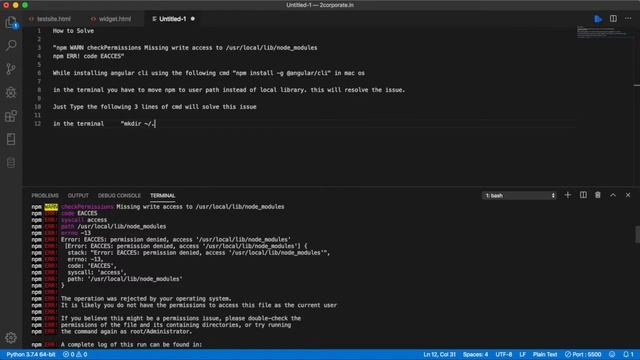Create a new terminal with plus
Screen dimensions: 640x360
[568, 195]
